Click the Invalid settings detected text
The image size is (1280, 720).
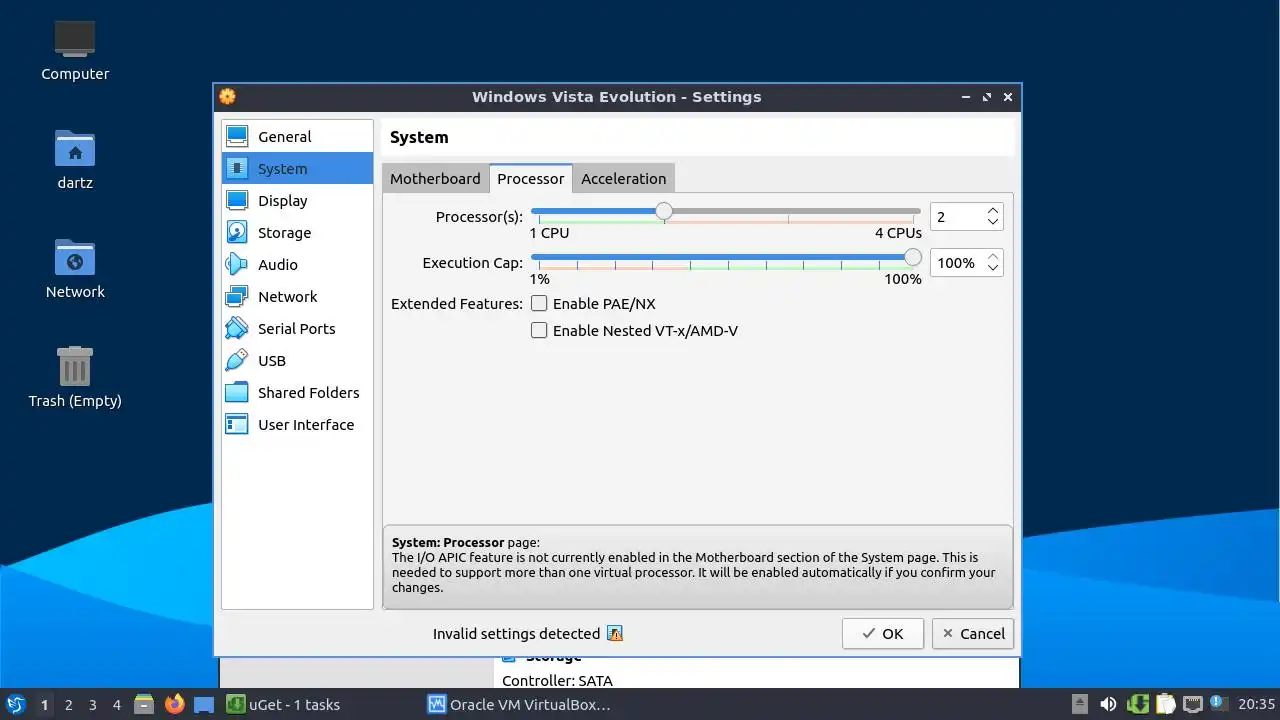coord(516,634)
